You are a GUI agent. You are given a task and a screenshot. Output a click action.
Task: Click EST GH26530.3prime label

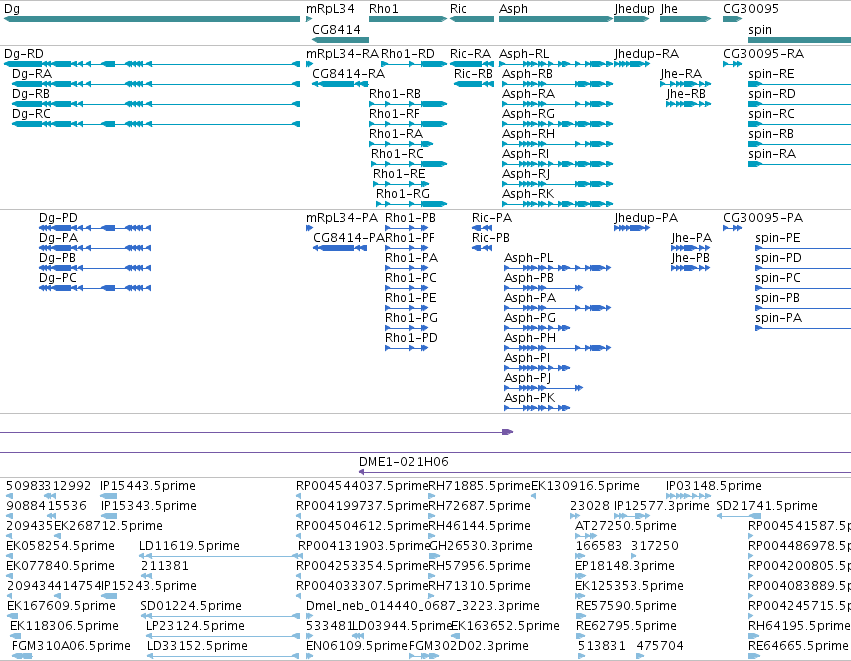(481, 546)
